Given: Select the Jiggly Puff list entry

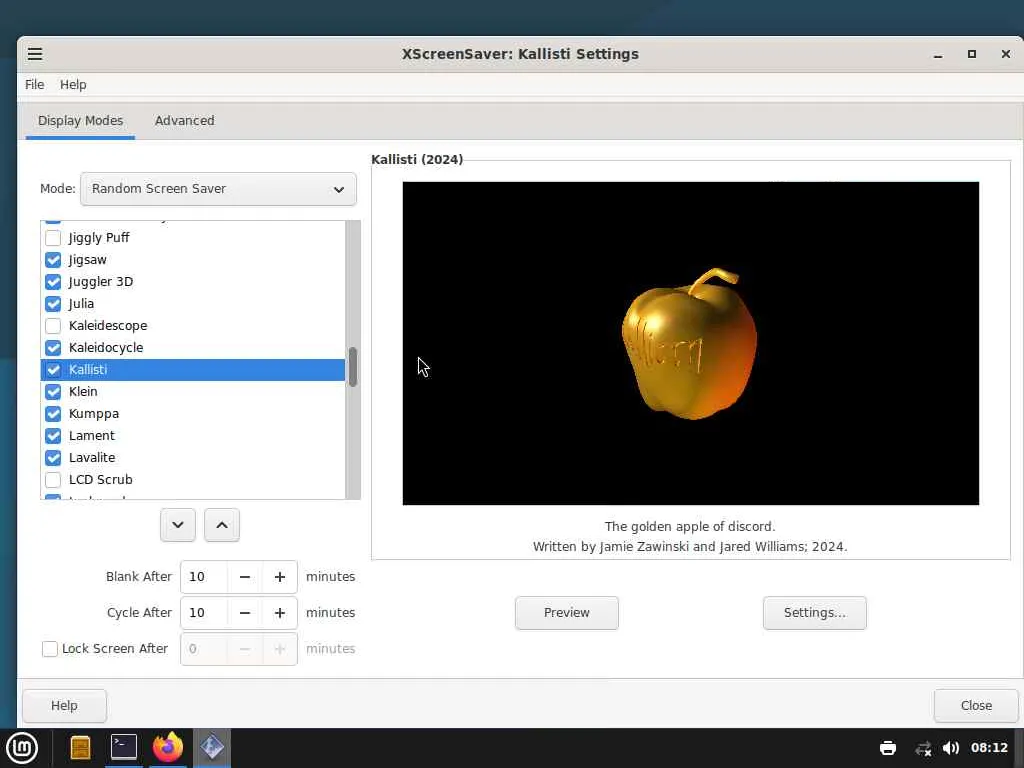Looking at the screenshot, I should coord(193,238).
